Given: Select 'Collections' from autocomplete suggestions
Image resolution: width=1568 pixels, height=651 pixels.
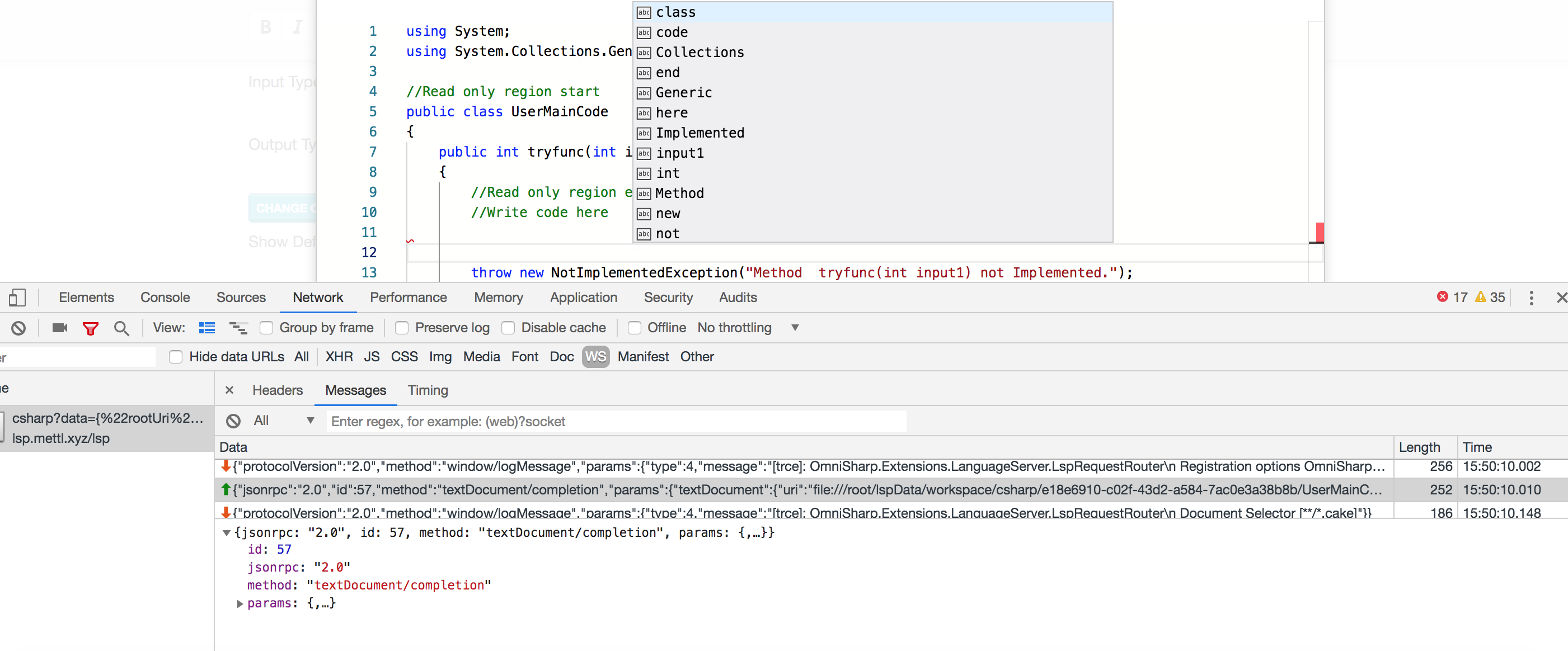Looking at the screenshot, I should coord(700,53).
